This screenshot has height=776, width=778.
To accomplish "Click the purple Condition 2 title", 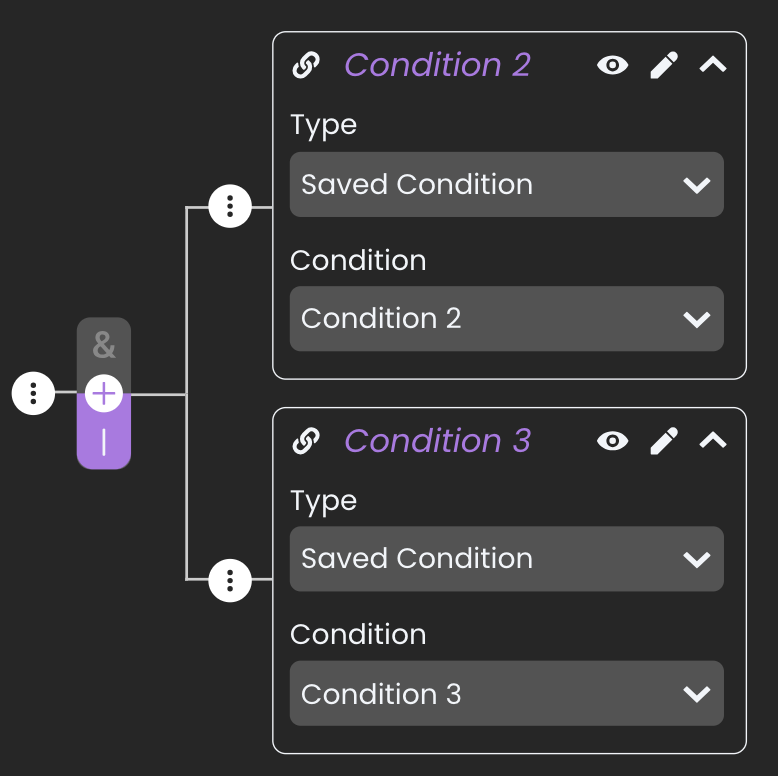I will click(438, 65).
